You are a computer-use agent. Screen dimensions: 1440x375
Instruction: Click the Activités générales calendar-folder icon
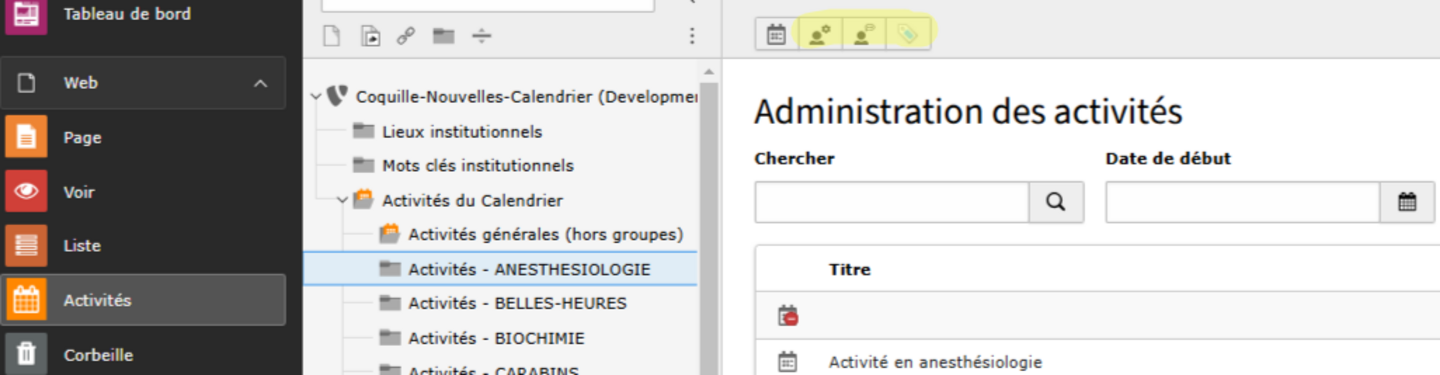(389, 233)
